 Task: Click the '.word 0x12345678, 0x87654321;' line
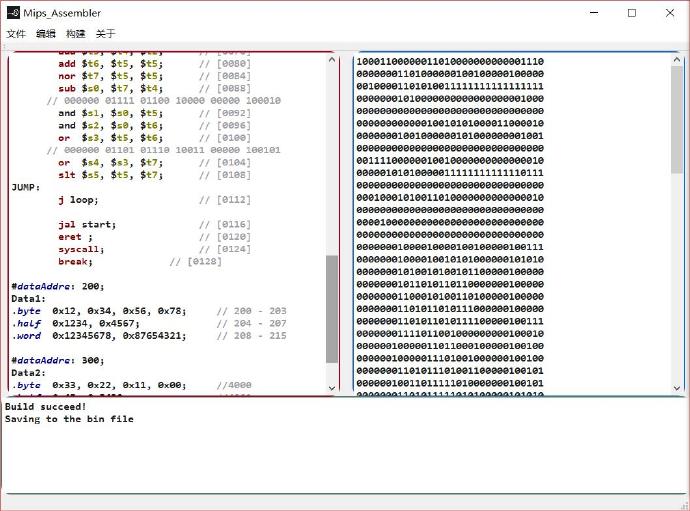point(99,335)
